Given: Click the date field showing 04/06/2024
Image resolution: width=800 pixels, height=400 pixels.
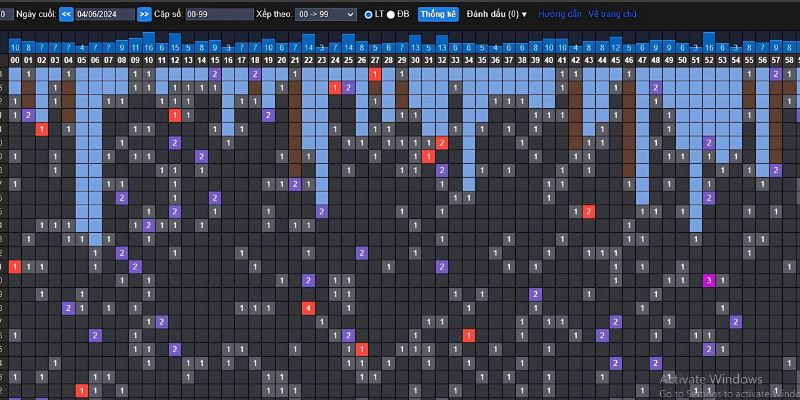Looking at the screenshot, I should 104,14.
